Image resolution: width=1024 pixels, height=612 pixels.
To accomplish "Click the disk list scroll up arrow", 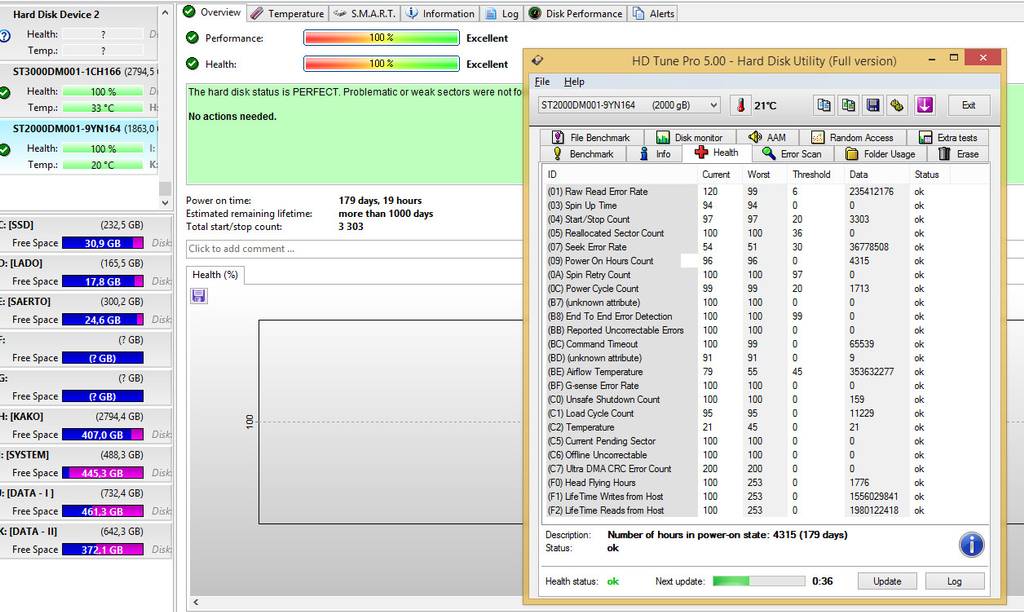I will 165,12.
